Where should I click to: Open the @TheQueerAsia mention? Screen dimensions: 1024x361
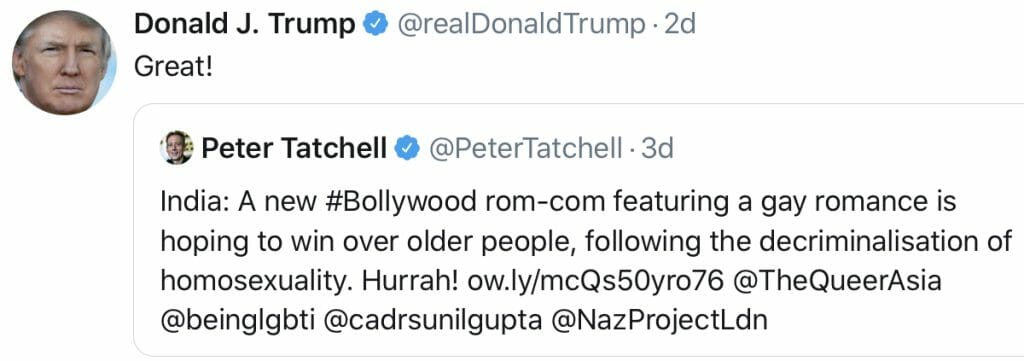[837, 281]
